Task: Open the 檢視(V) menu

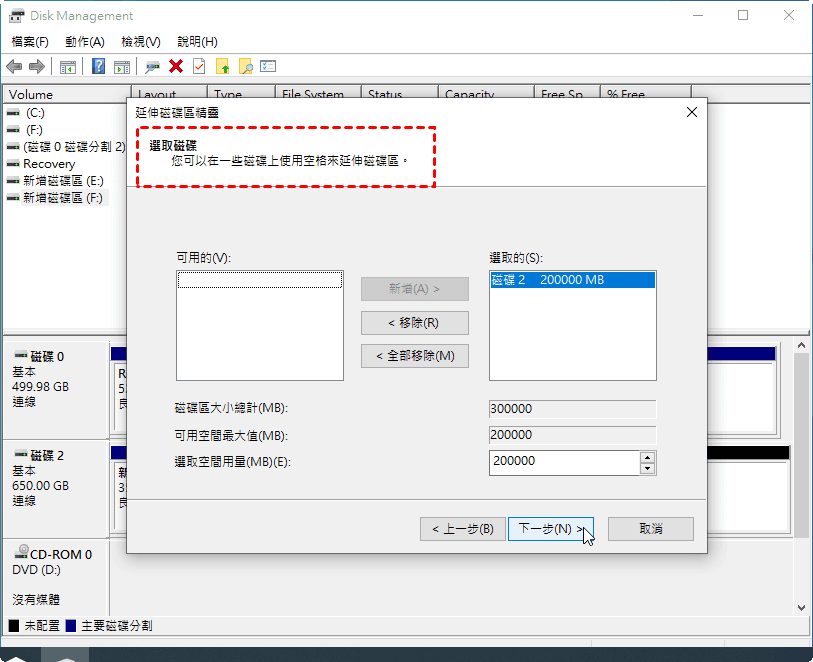Action: (x=140, y=42)
